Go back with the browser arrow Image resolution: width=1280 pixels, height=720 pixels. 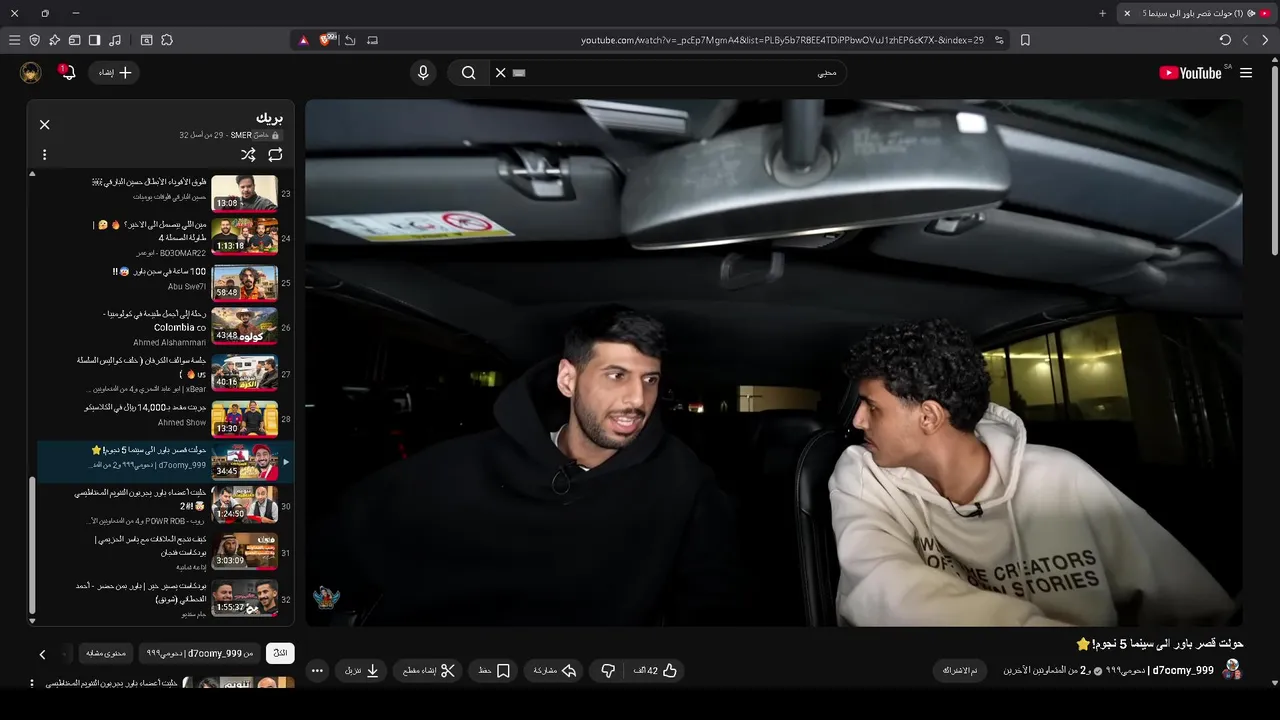[x=1265, y=40]
